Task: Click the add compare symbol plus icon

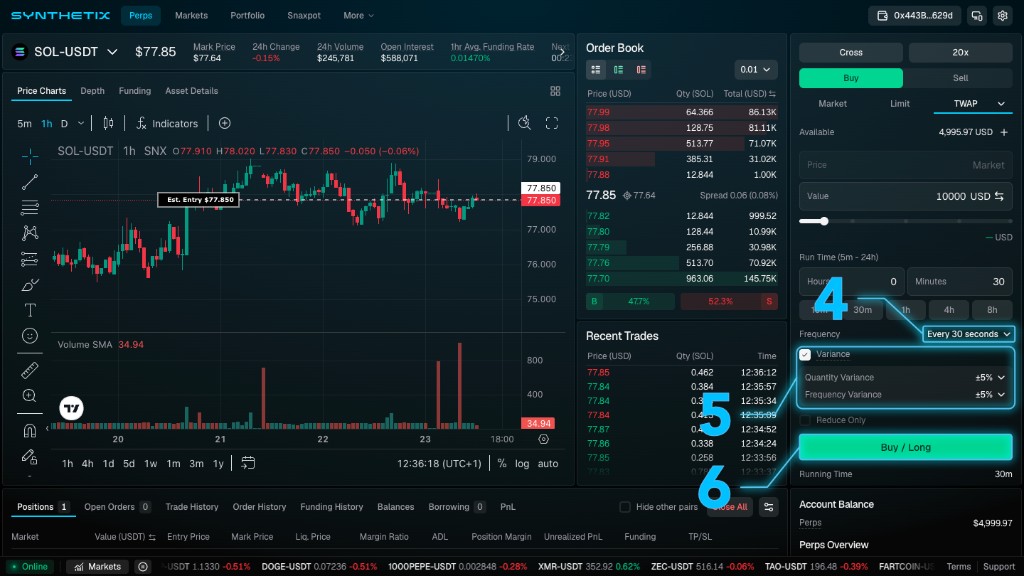Action: click(x=225, y=123)
